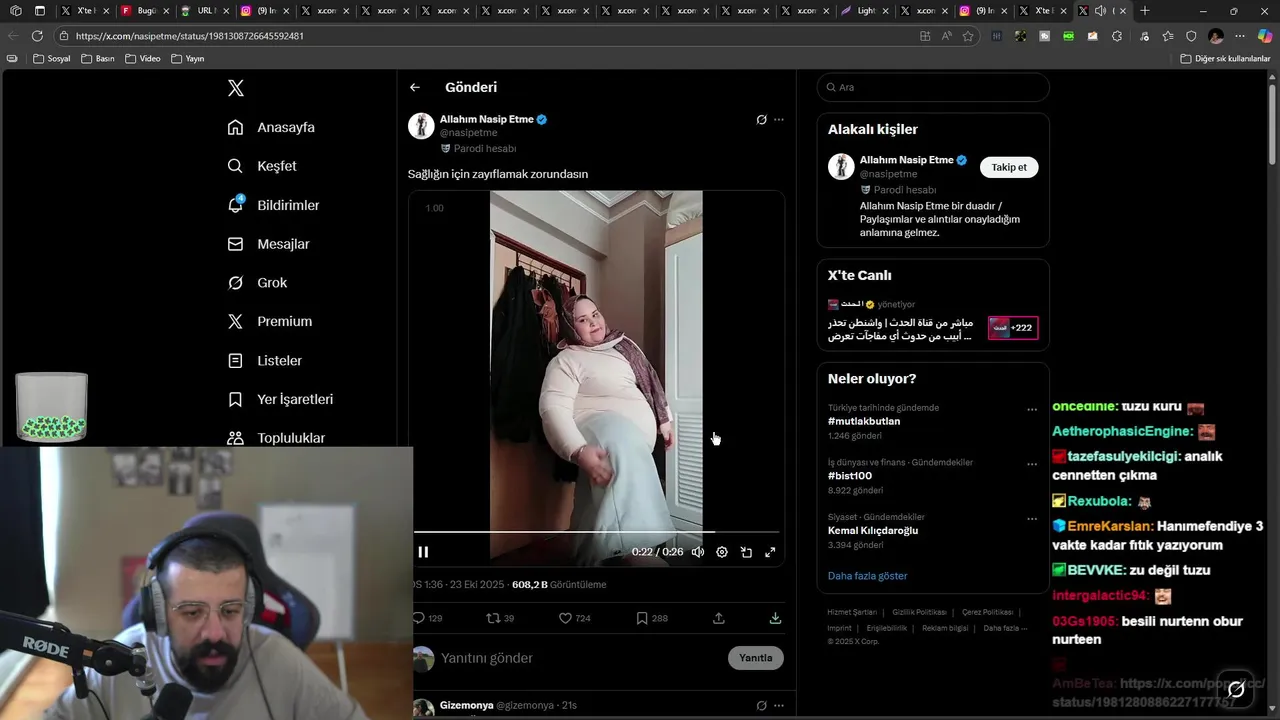1280x720 pixels.
Task: Seek on the video progress bar
Action: 596,532
